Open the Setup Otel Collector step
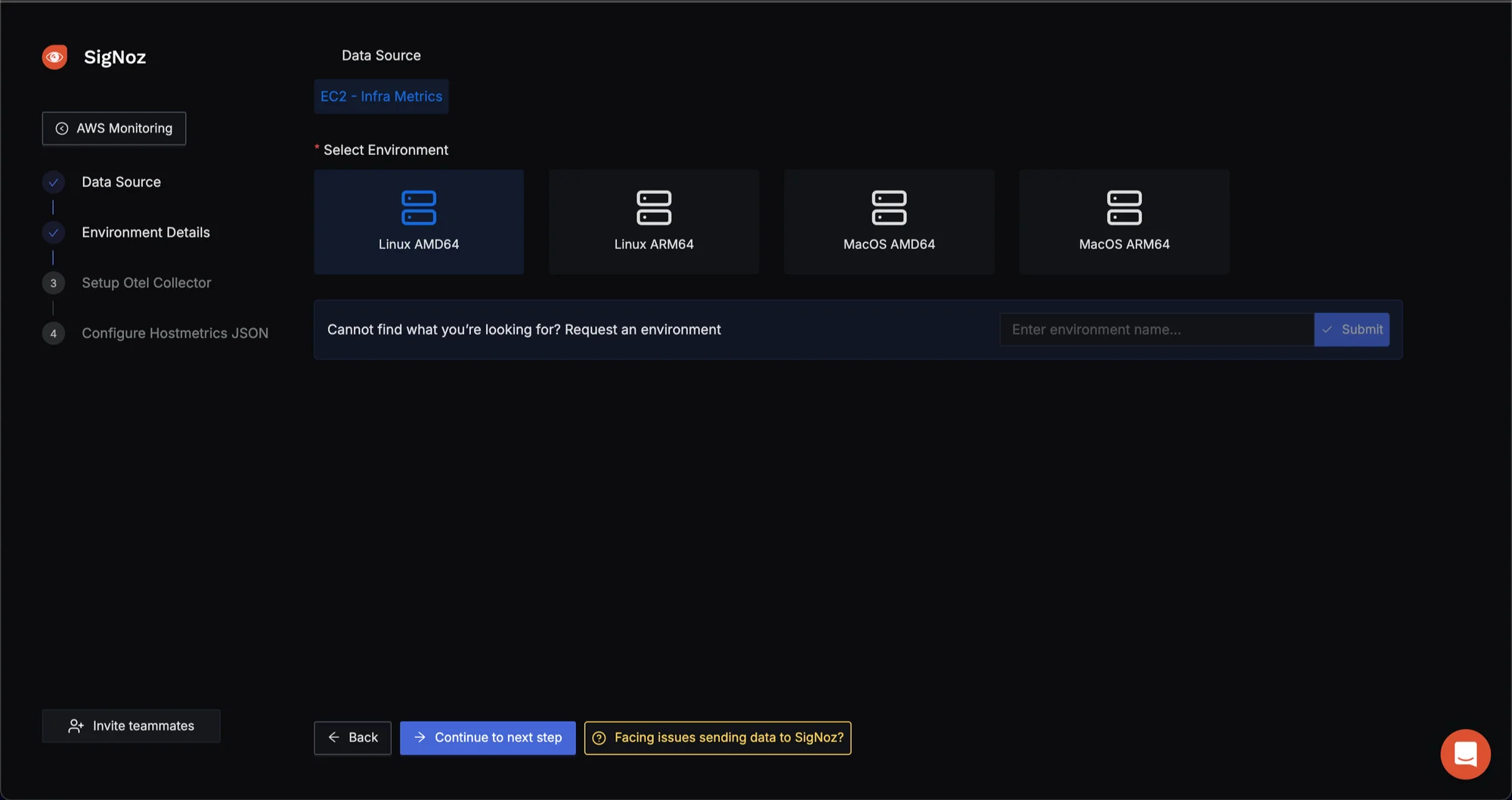Screen dimensions: 1512x800 click(x=147, y=283)
